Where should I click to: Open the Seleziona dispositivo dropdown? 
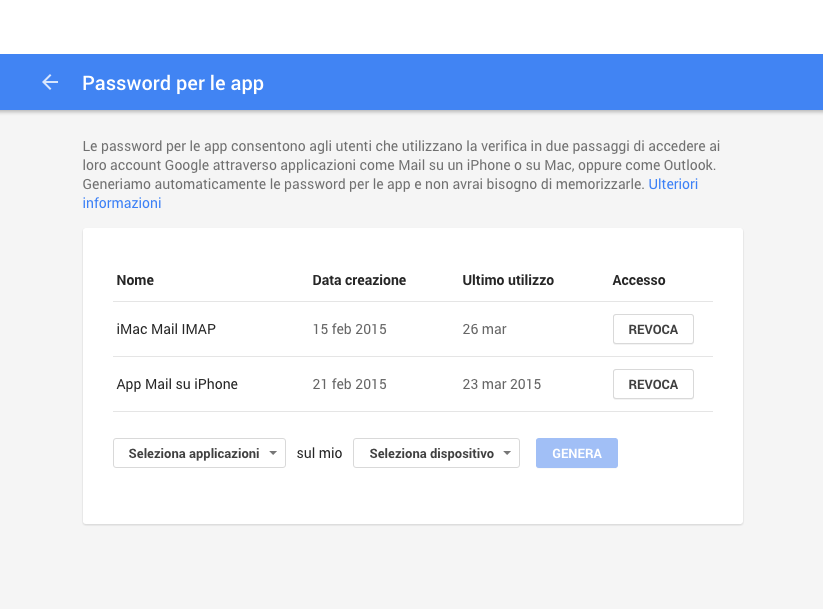click(x=436, y=453)
